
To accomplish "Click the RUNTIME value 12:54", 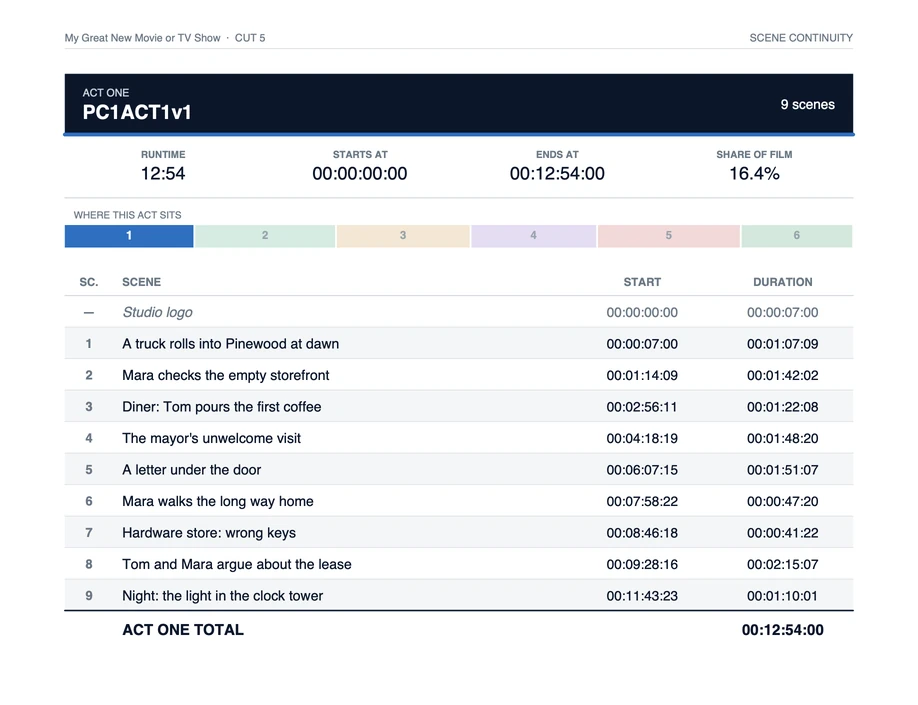I will click(163, 173).
